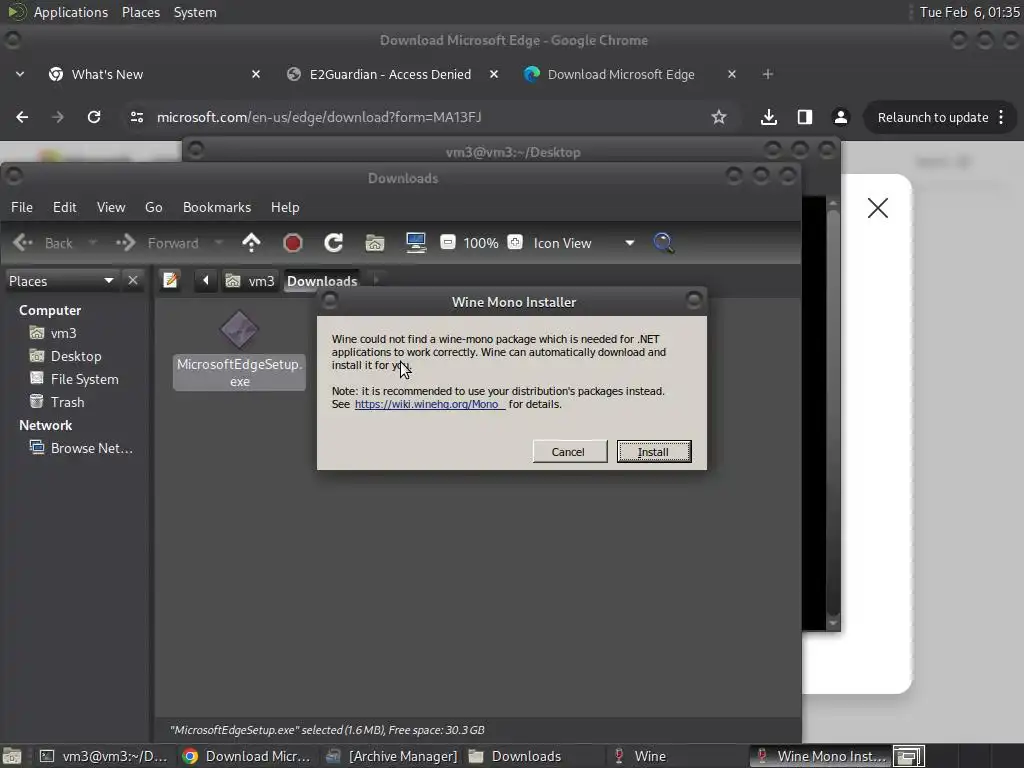Screen dimensions: 1024x768
Task: Toggle Chrome side panel icon
Action: pos(805,118)
